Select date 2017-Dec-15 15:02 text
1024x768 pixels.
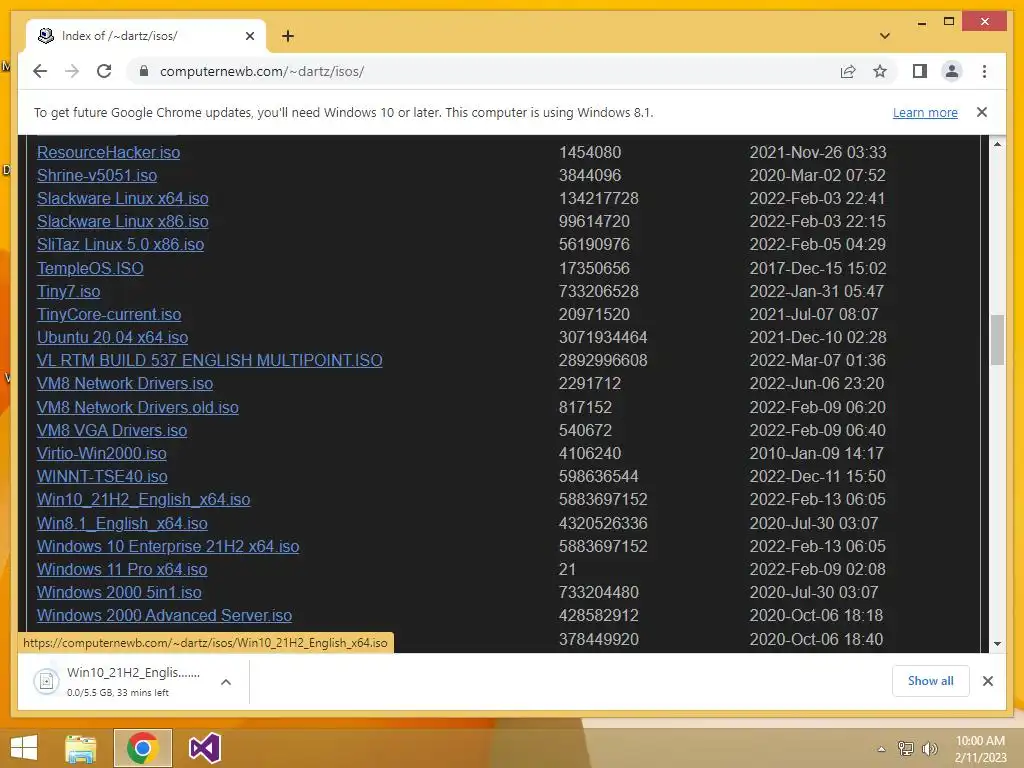818,268
